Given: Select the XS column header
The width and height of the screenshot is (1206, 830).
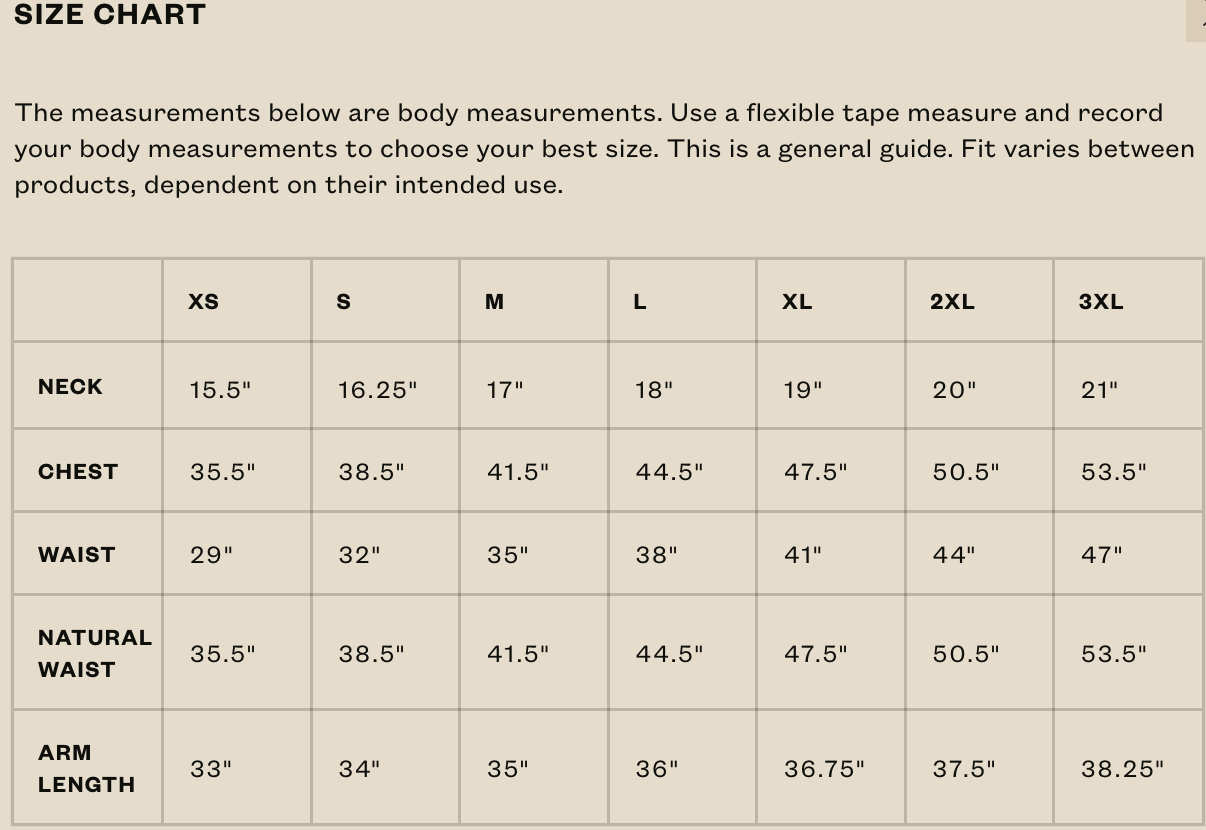Looking at the screenshot, I should point(203,302).
